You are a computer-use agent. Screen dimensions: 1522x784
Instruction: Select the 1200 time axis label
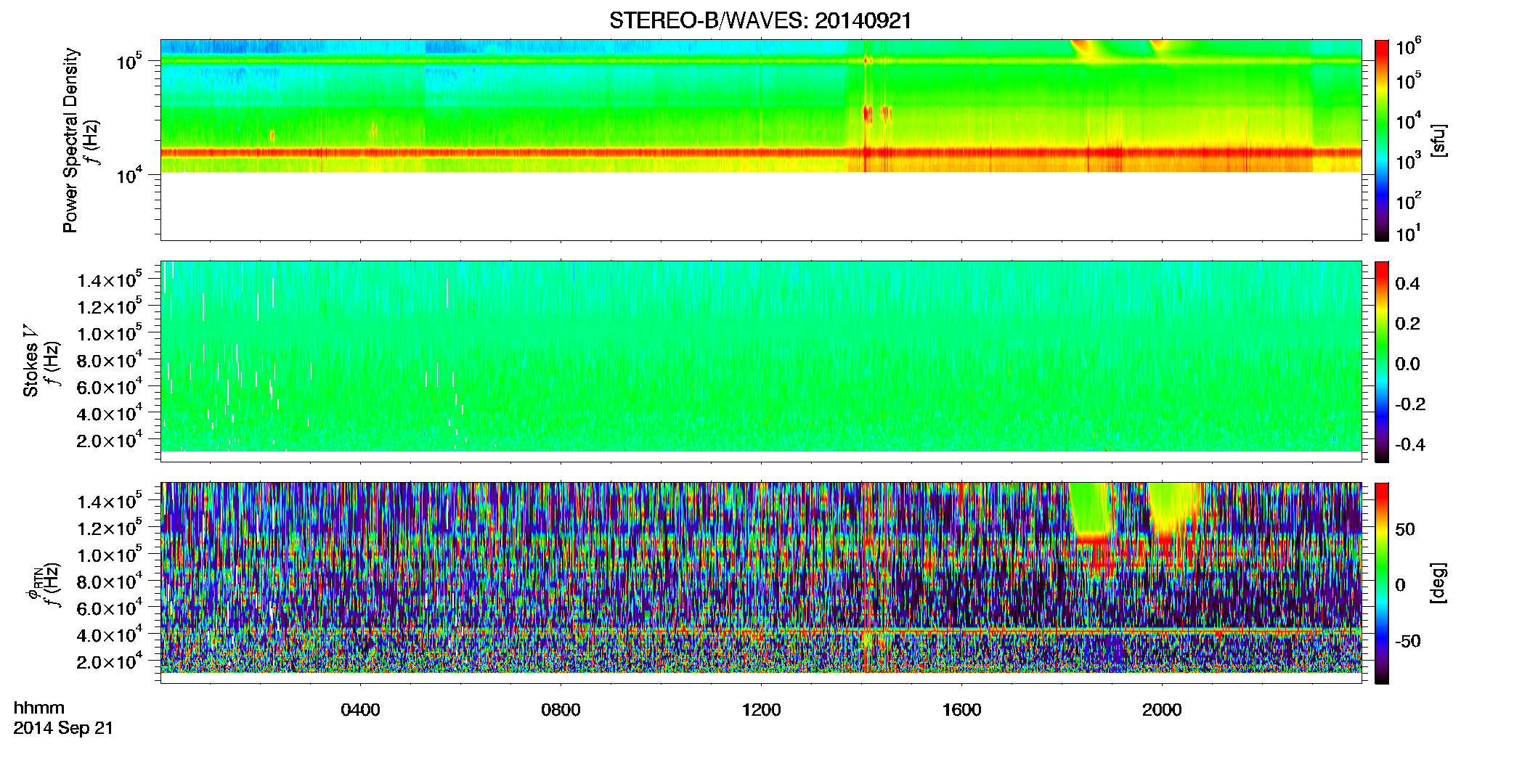coord(761,710)
